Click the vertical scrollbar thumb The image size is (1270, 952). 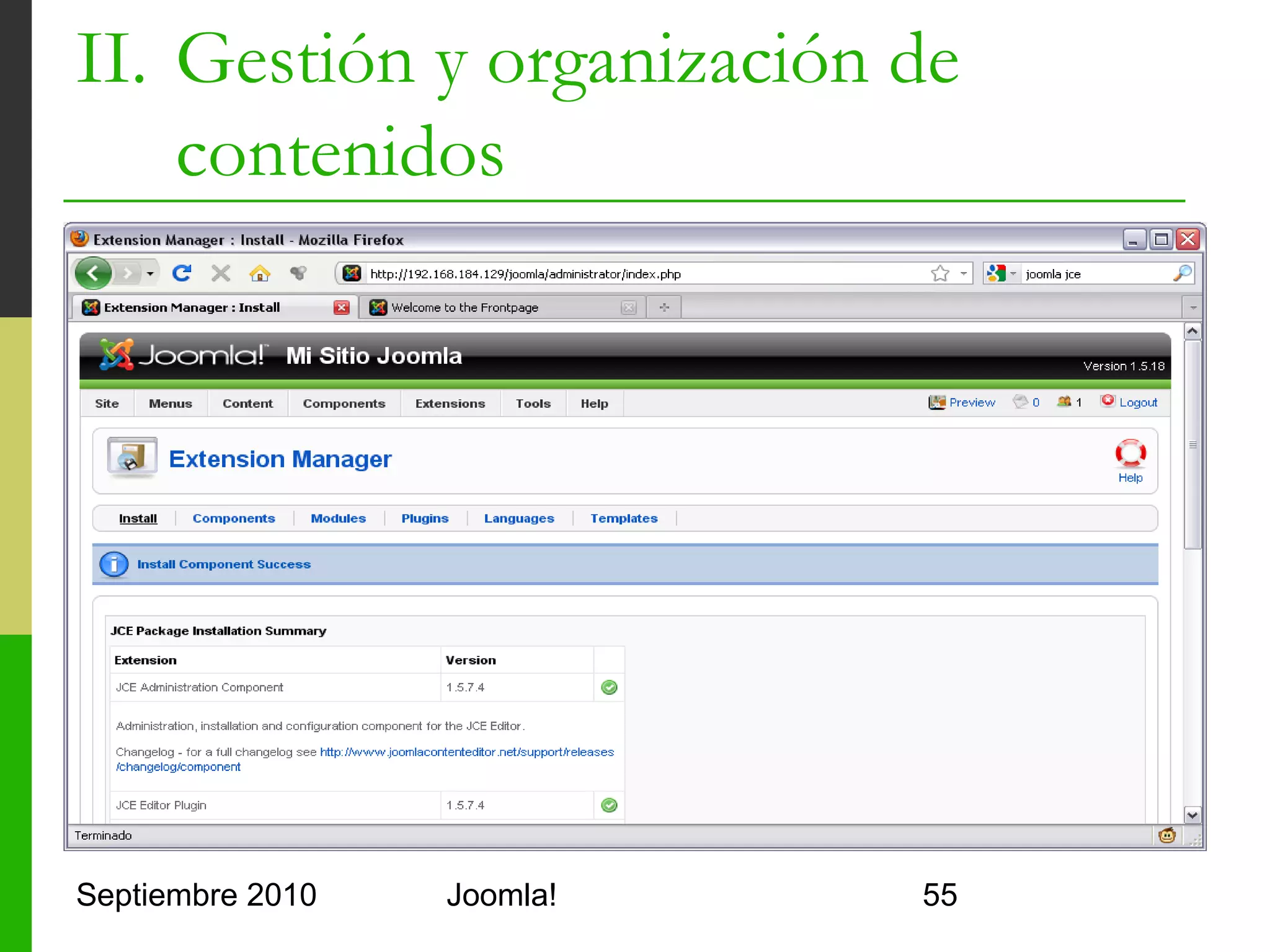pos(1192,444)
